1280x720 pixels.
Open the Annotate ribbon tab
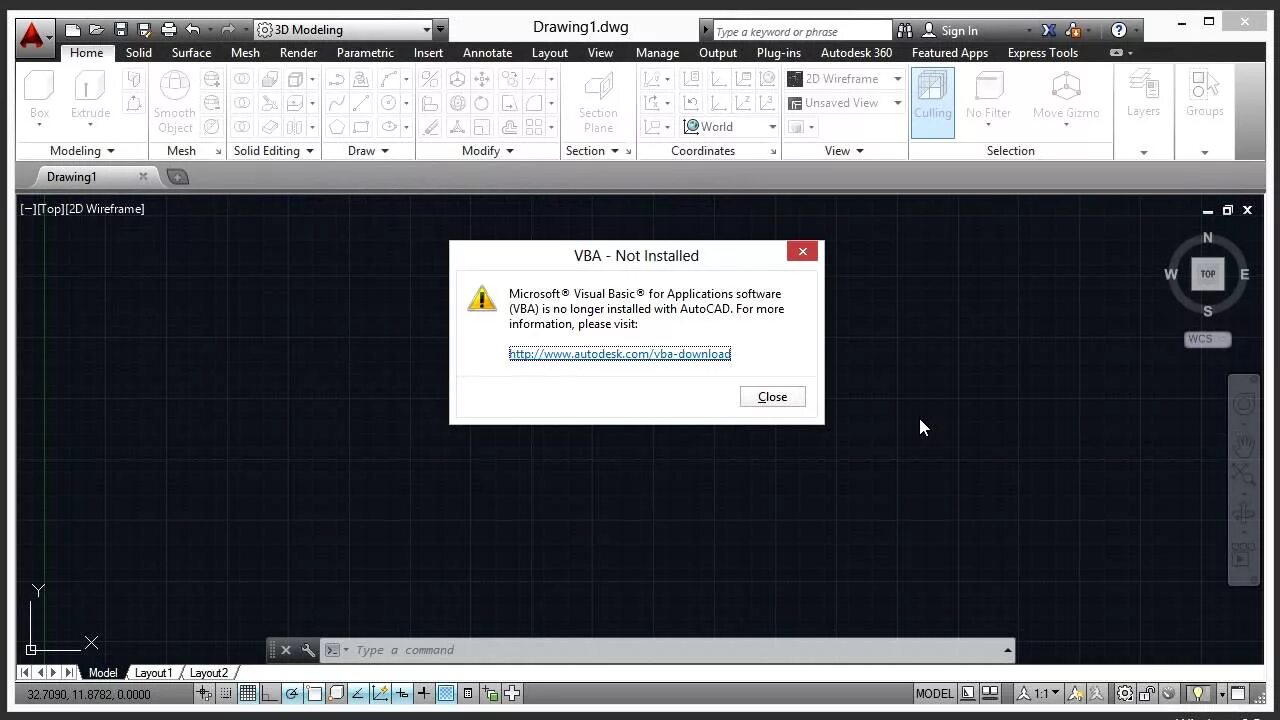487,52
